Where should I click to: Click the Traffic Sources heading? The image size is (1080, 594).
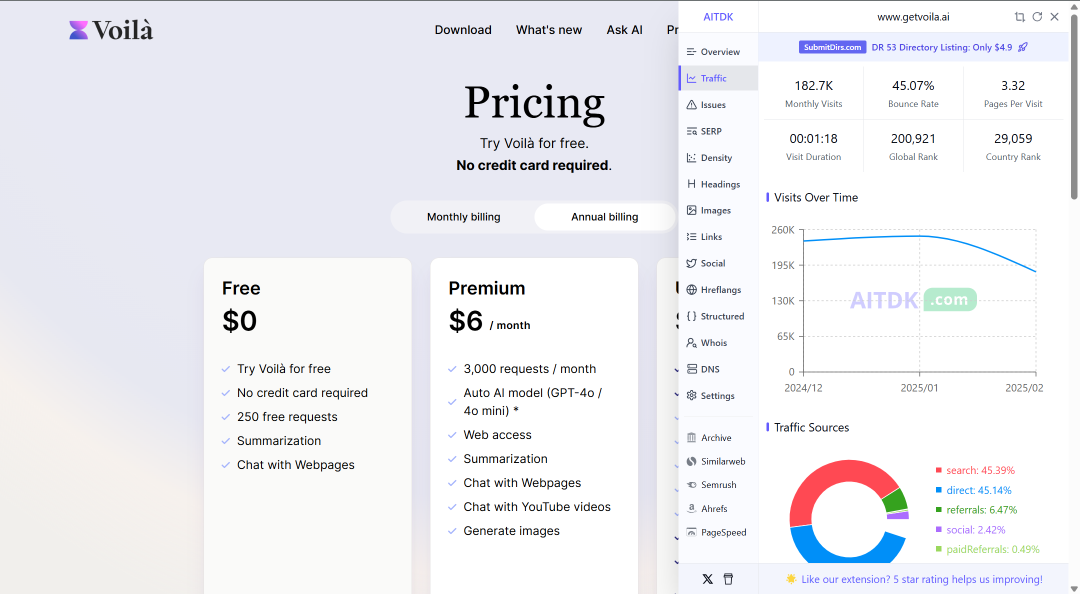pyautogui.click(x=811, y=428)
